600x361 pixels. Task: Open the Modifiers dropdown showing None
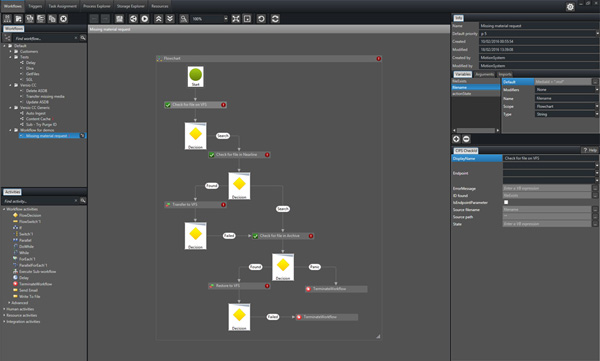coord(597,90)
